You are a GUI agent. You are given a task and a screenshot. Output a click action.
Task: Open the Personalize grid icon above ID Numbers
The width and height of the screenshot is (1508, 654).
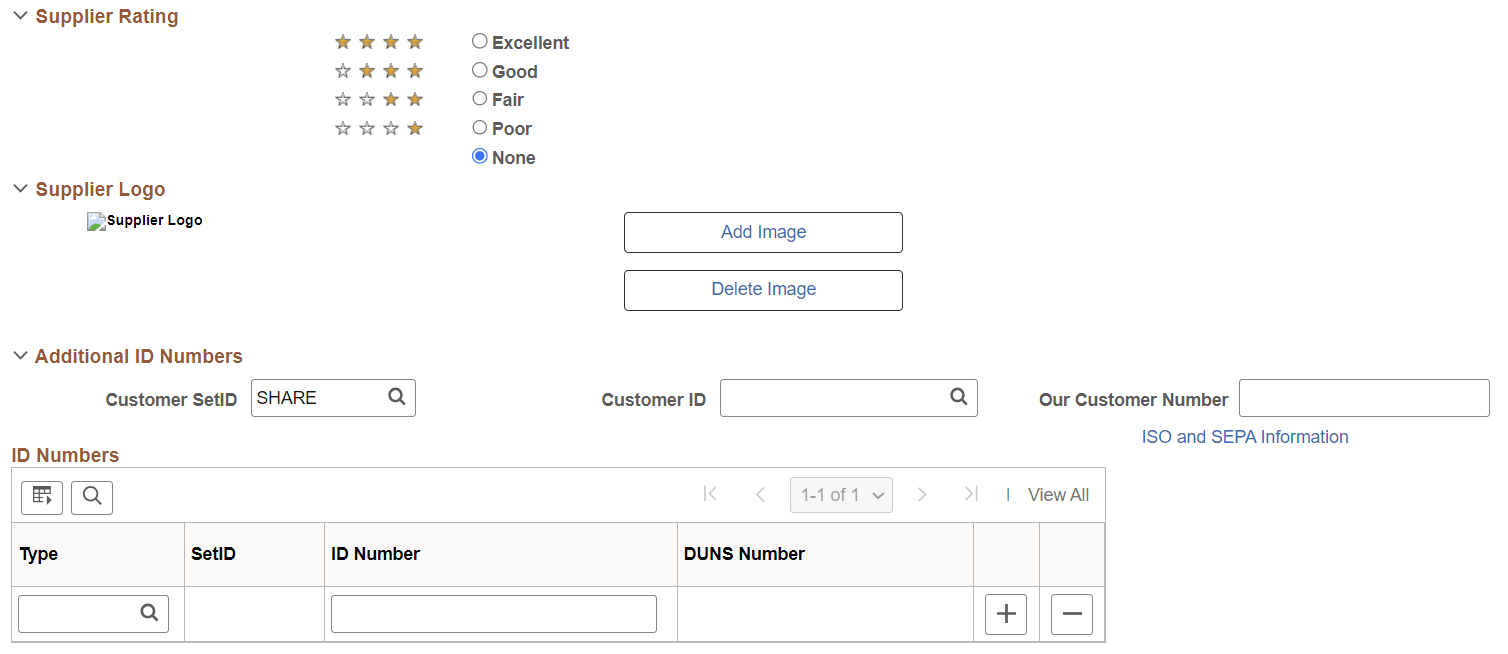pos(41,497)
